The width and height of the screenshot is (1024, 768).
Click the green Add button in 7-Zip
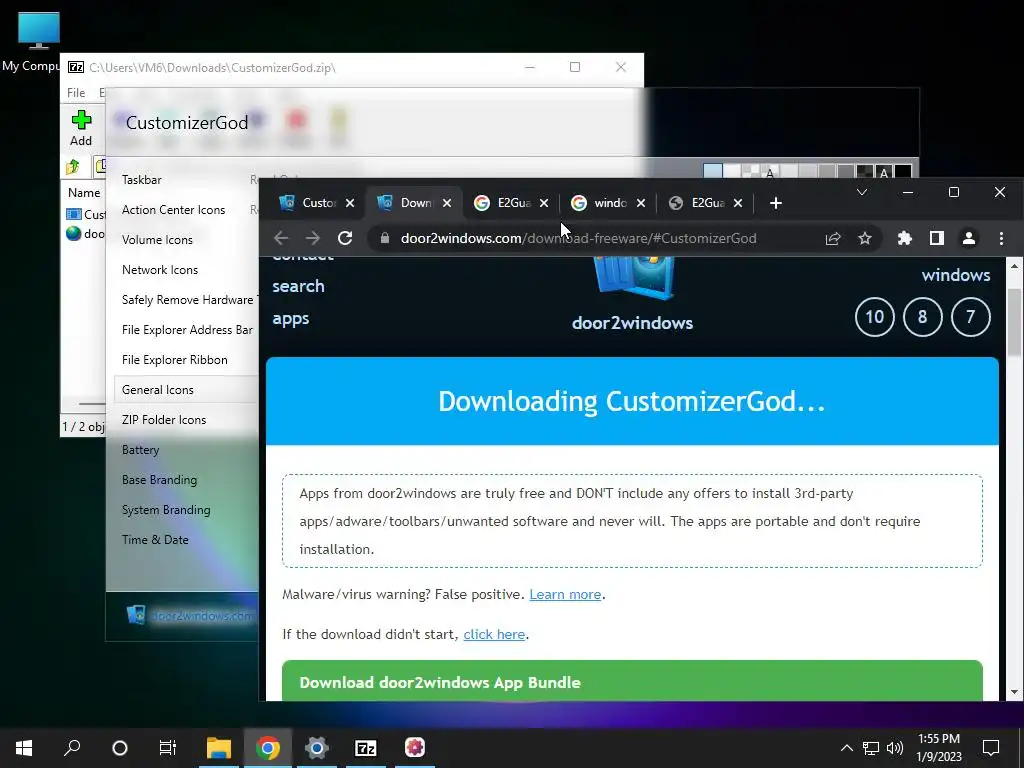tap(81, 128)
